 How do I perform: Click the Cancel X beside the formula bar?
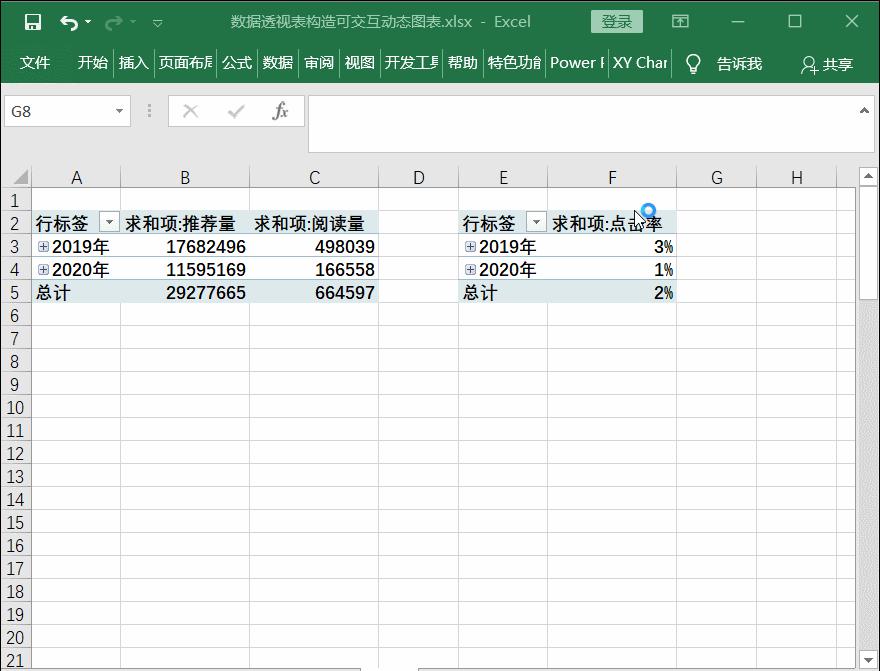pos(190,111)
